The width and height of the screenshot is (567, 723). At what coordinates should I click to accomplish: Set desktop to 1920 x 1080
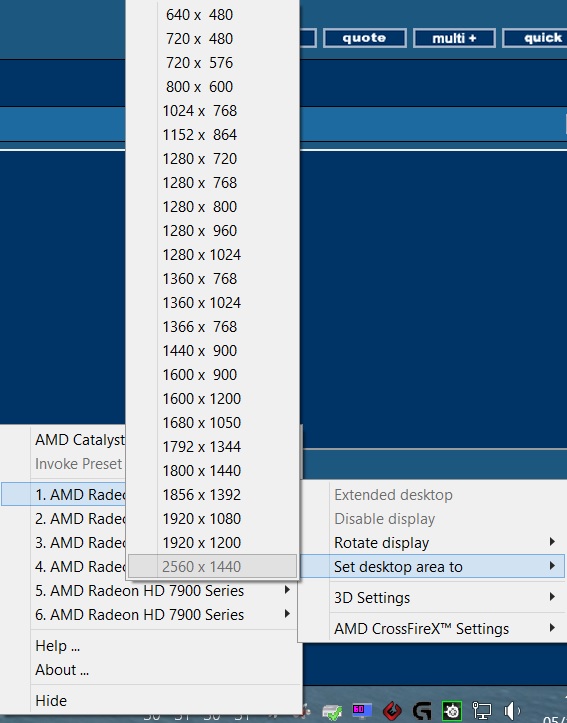pyautogui.click(x=213, y=518)
